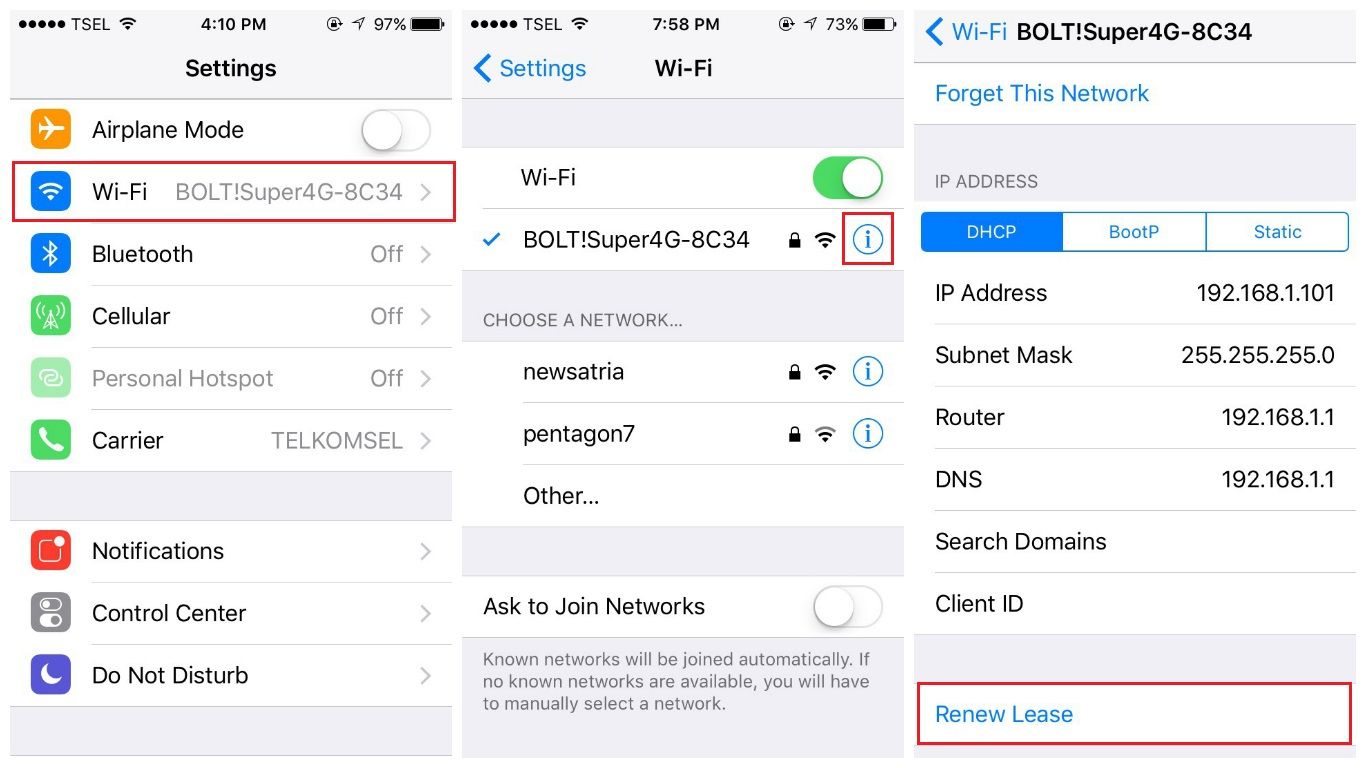The width and height of the screenshot is (1366, 768).
Task: Switch to the Static tab
Action: pyautogui.click(x=1277, y=232)
